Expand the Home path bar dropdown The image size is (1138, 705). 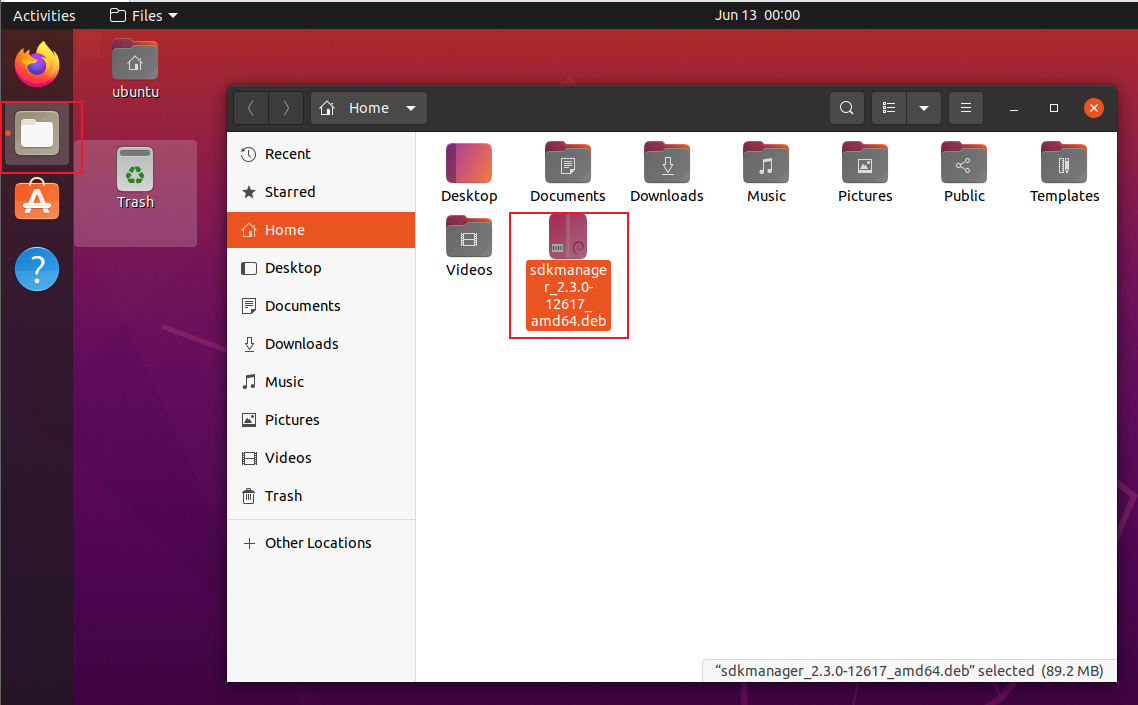click(x=411, y=108)
